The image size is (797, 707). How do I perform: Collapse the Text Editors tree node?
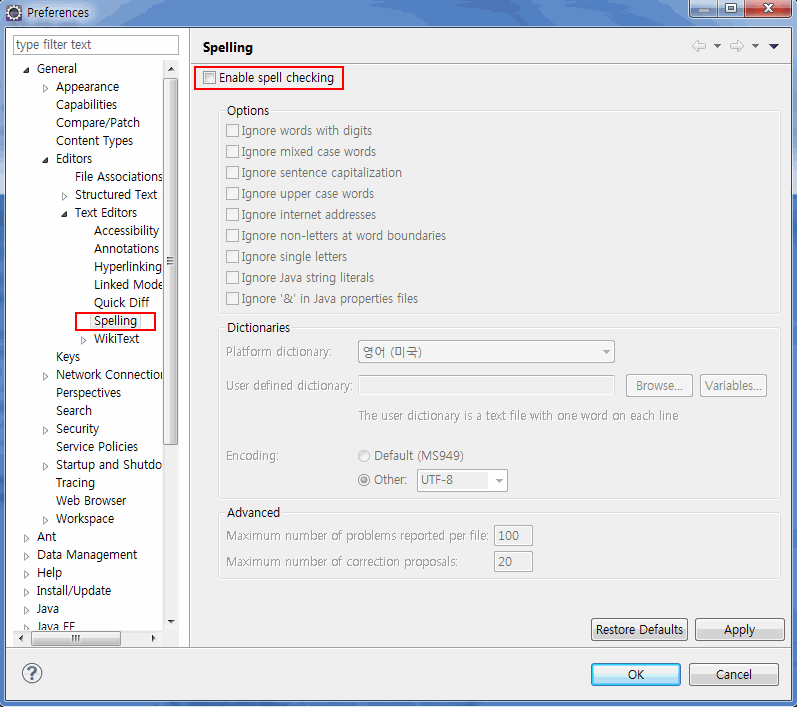pyautogui.click(x=64, y=213)
